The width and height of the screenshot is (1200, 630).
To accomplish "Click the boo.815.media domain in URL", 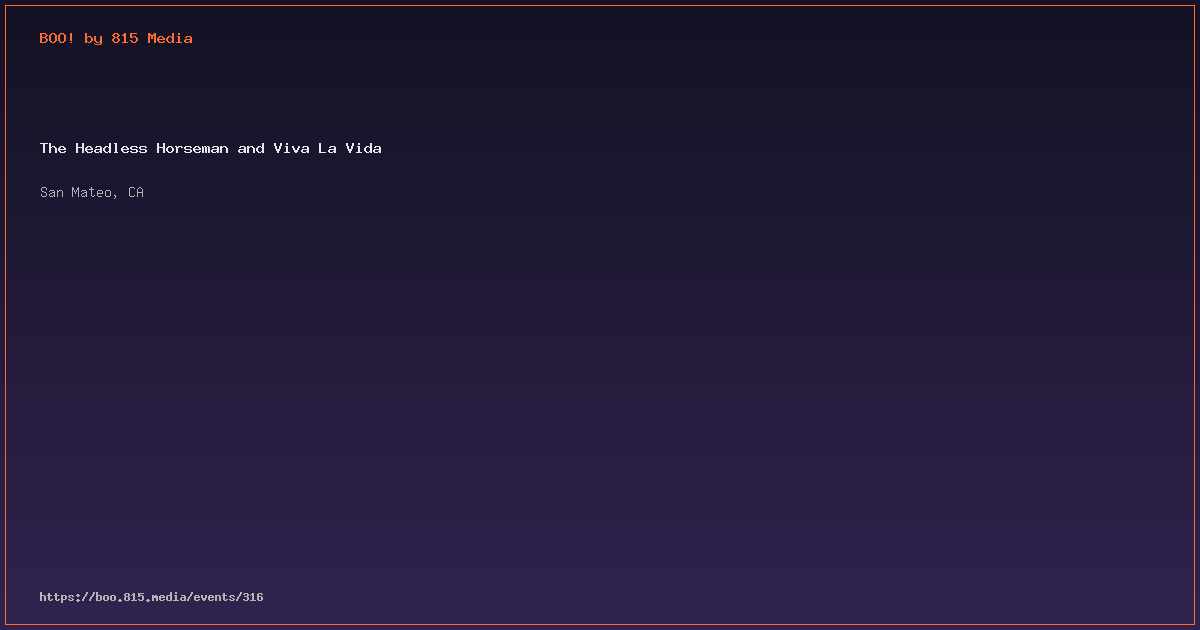I will [x=140, y=597].
